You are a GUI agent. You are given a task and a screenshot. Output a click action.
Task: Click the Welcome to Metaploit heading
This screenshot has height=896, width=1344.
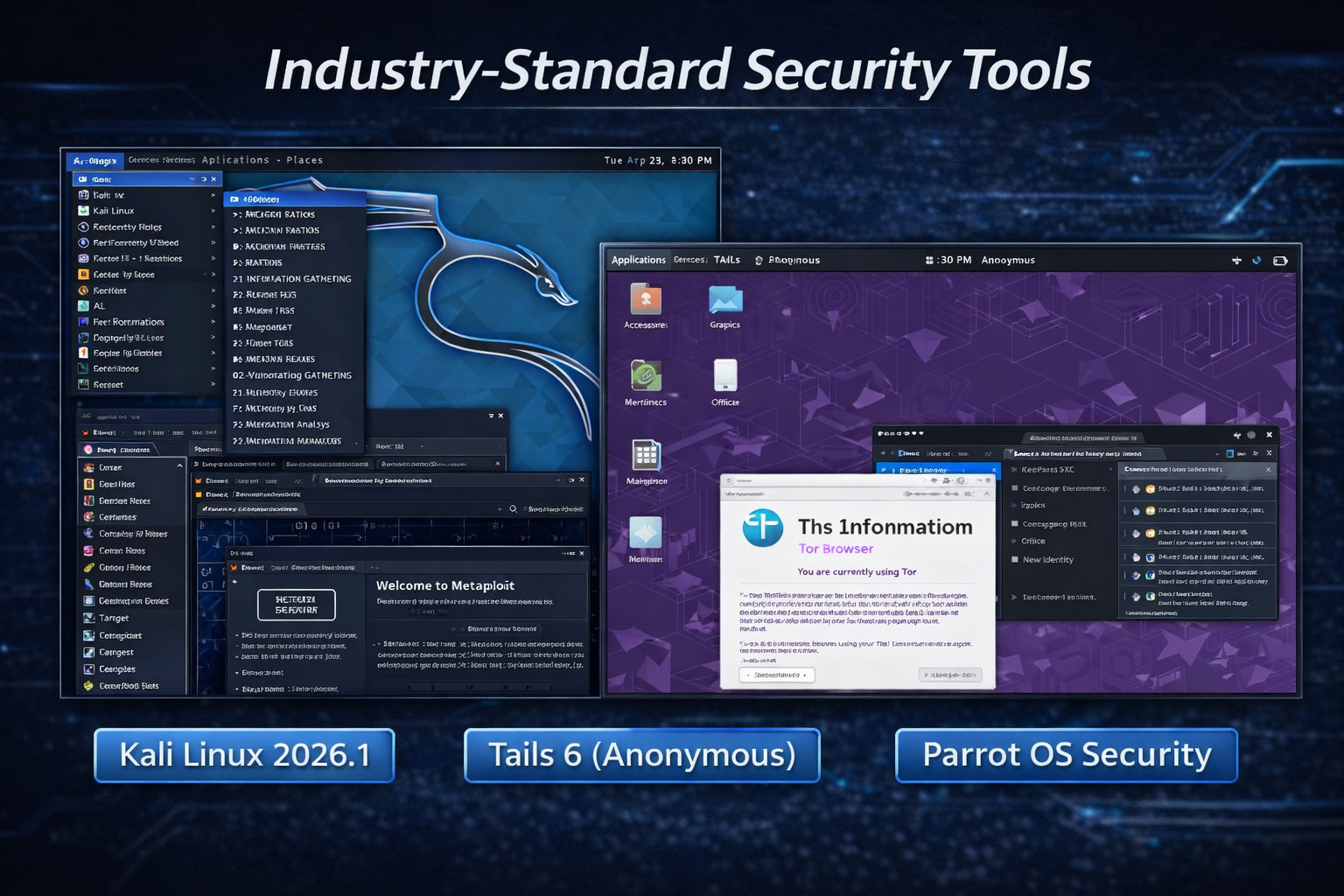445,585
